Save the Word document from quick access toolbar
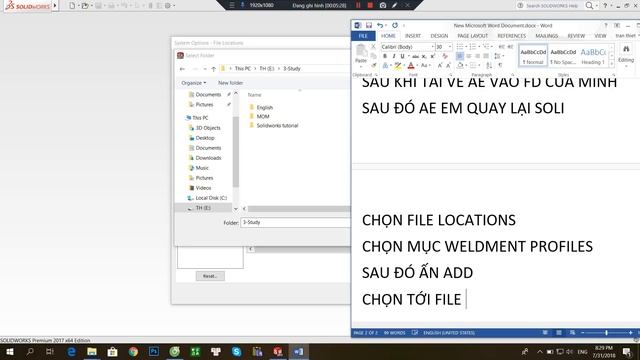Viewport: 640px width, 360px height. [369, 25]
